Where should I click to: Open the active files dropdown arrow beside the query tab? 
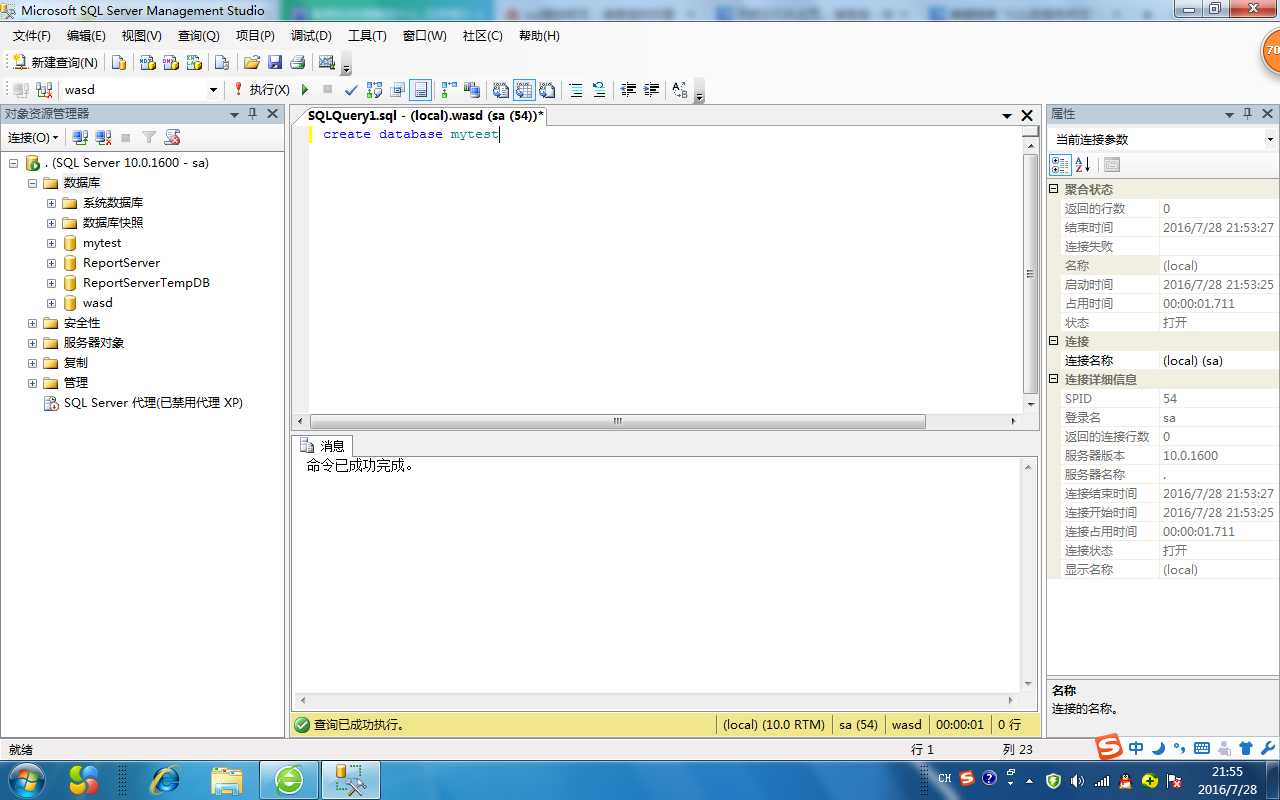click(x=1007, y=116)
